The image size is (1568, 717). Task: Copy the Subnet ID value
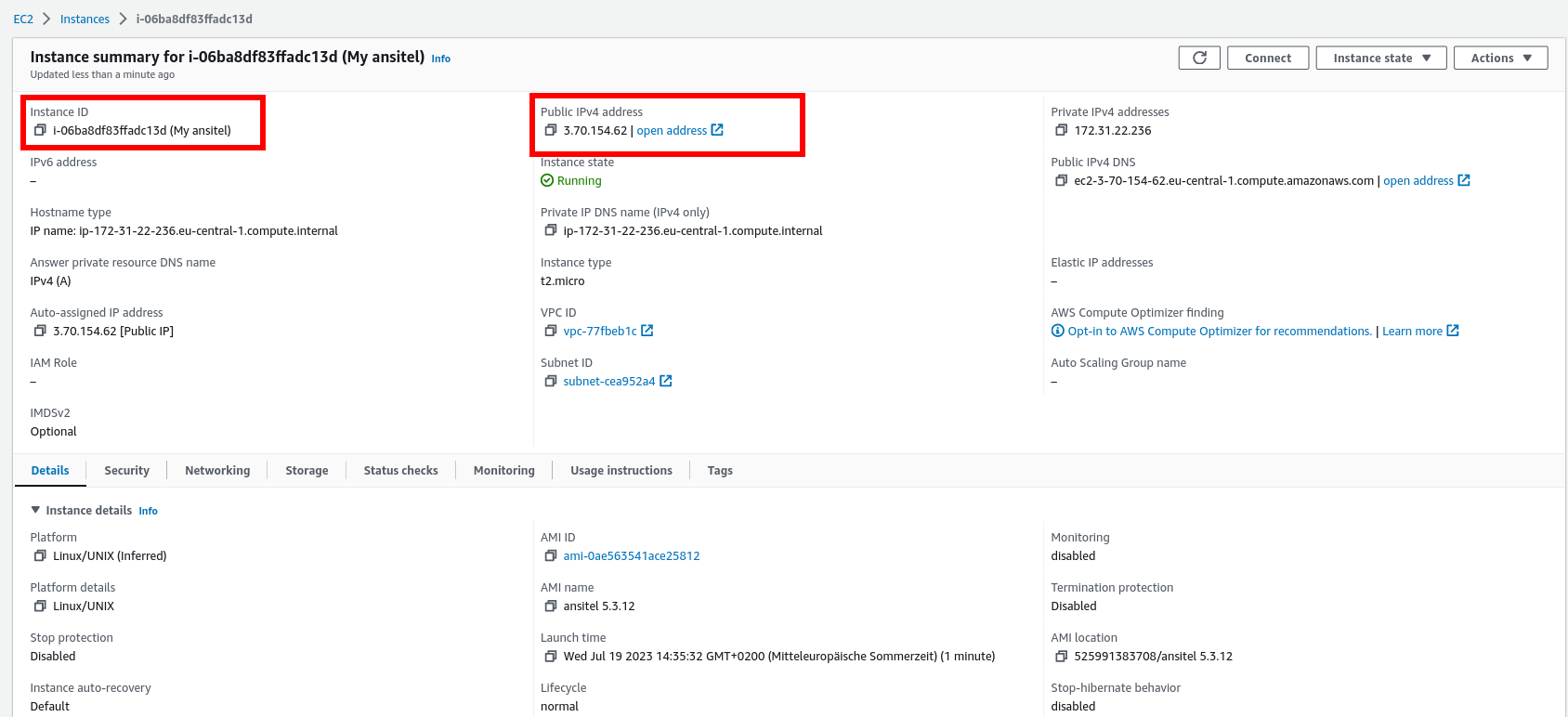(551, 382)
